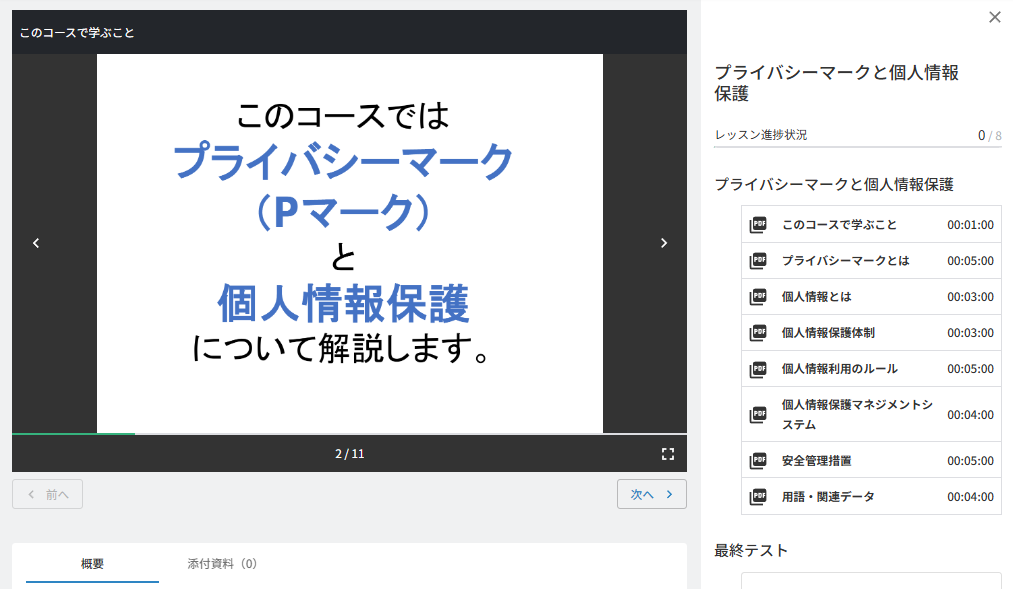This screenshot has width=1013, height=589.
Task: Click duration 00:05:00 for 個人情報利用のルール
Action: tap(970, 369)
